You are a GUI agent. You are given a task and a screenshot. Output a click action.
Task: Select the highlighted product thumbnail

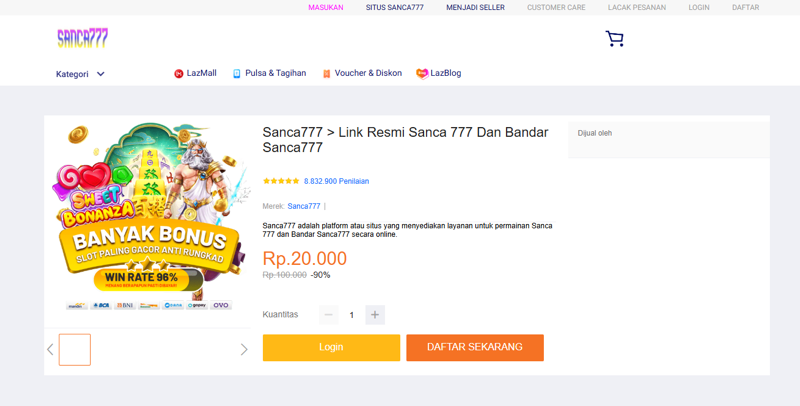(75, 350)
